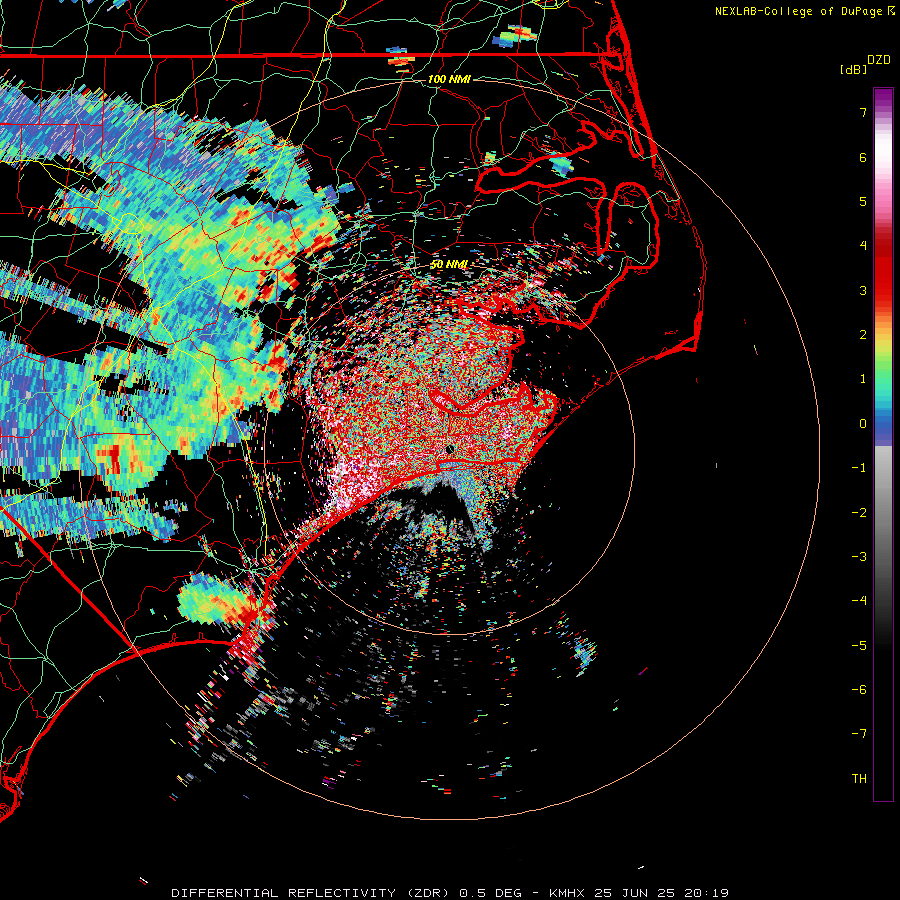Click the -1 value on the color scale

(x=859, y=468)
